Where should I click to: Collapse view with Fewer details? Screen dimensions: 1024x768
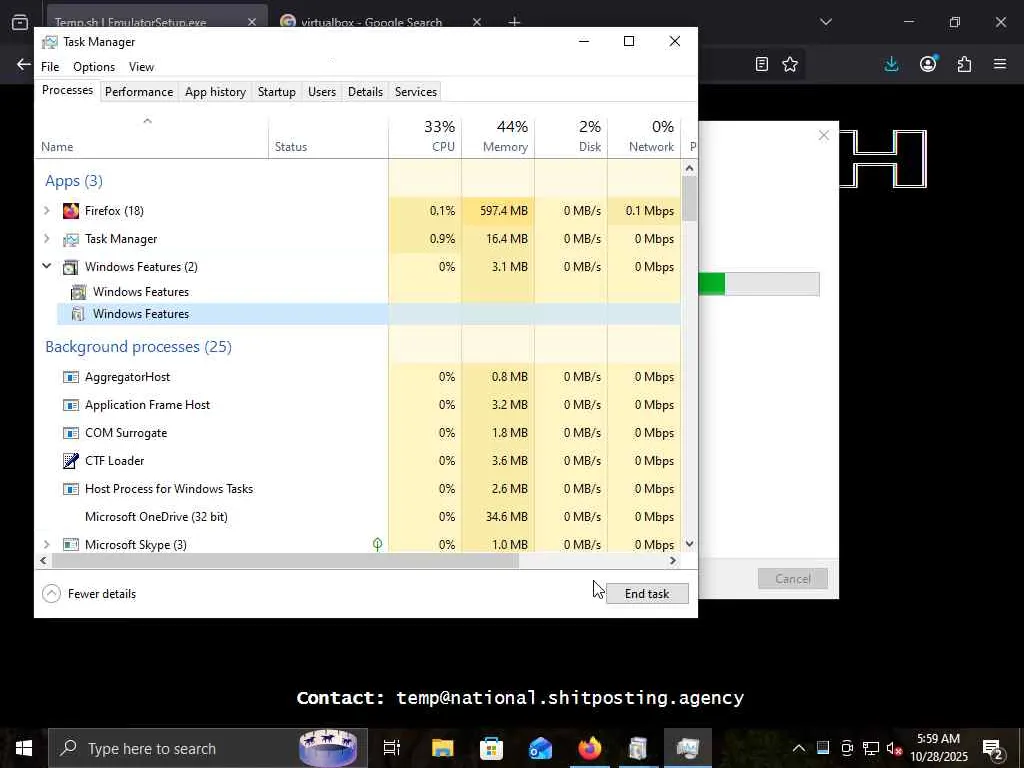point(89,594)
